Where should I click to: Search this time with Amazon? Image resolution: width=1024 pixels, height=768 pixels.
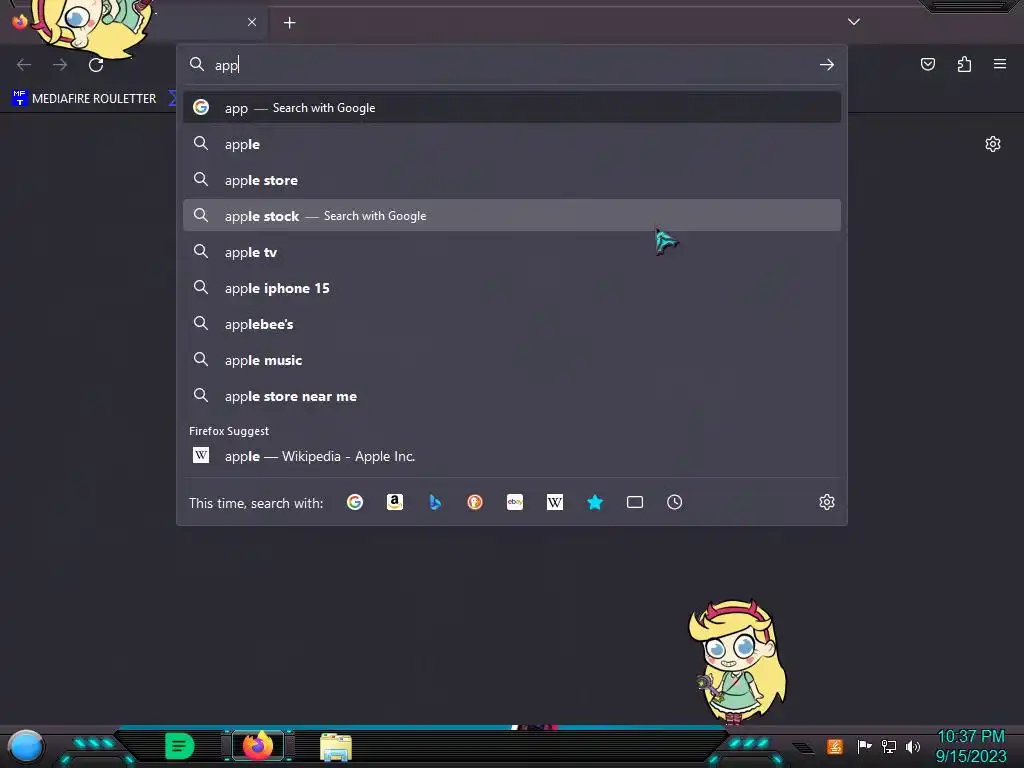tap(394, 502)
